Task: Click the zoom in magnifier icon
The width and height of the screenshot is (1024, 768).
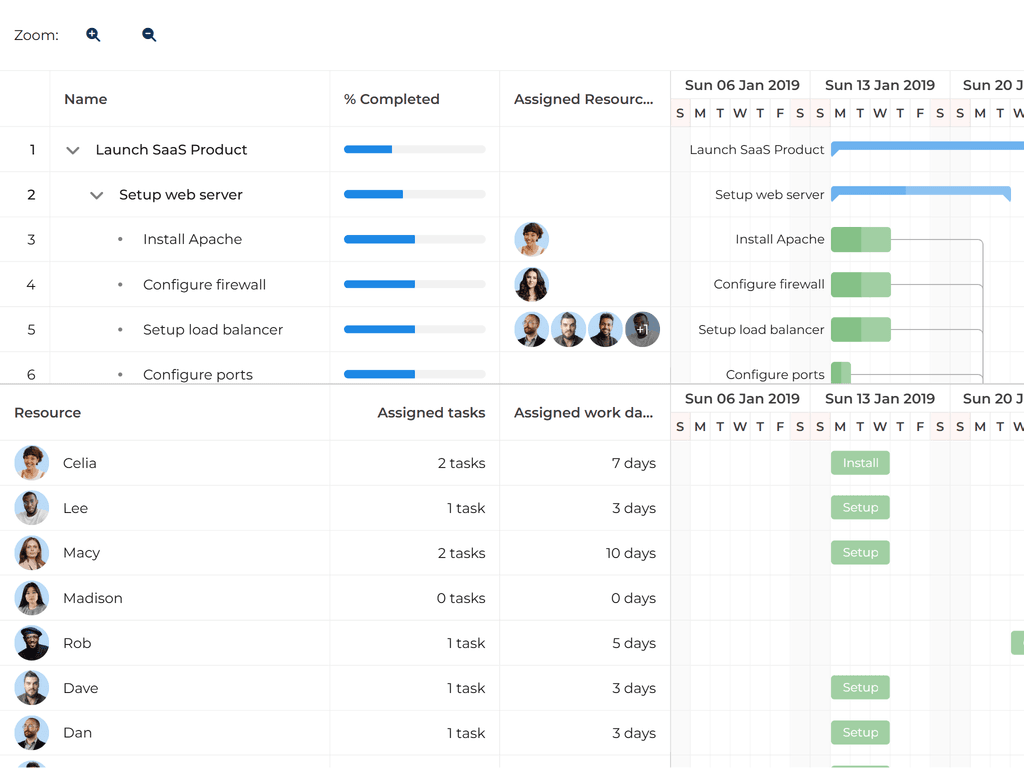Action: coord(93,34)
